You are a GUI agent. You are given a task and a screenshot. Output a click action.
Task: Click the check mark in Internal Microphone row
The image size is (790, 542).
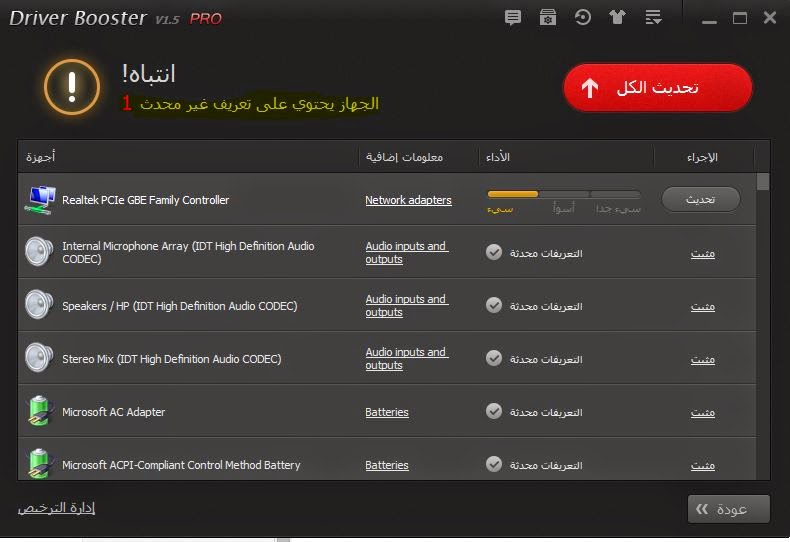tap(494, 252)
